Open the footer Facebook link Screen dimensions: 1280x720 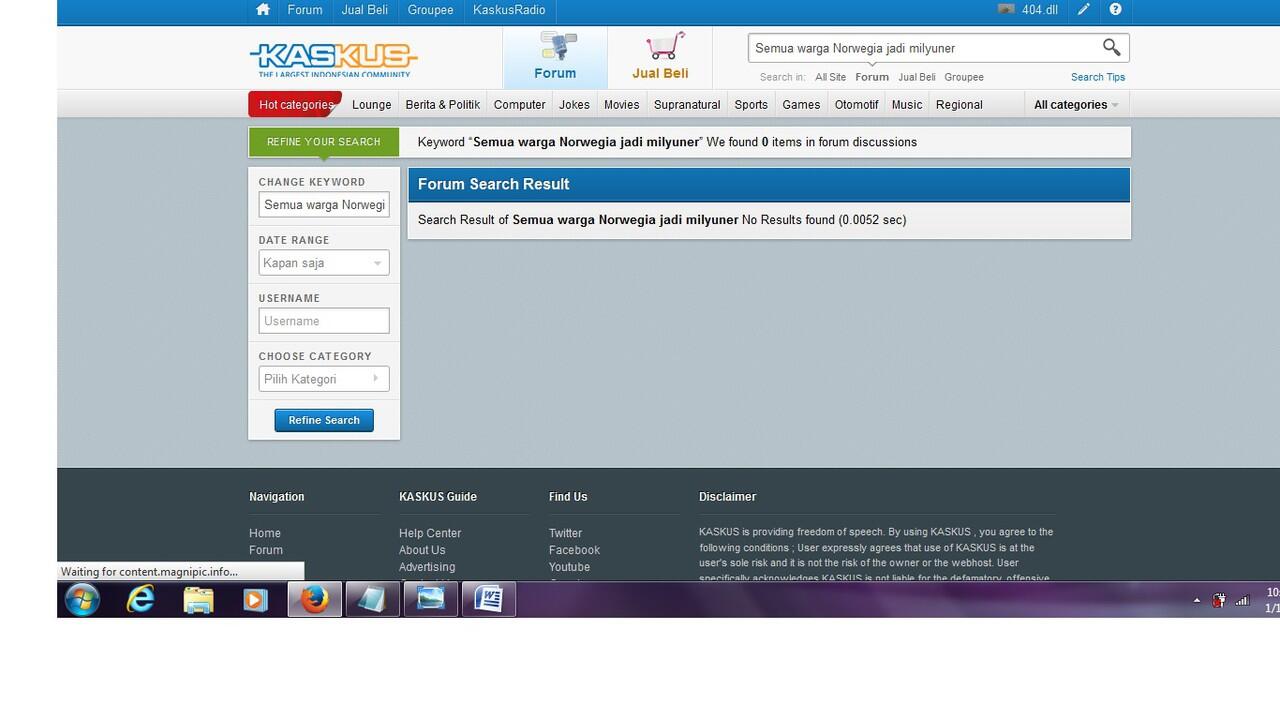574,550
